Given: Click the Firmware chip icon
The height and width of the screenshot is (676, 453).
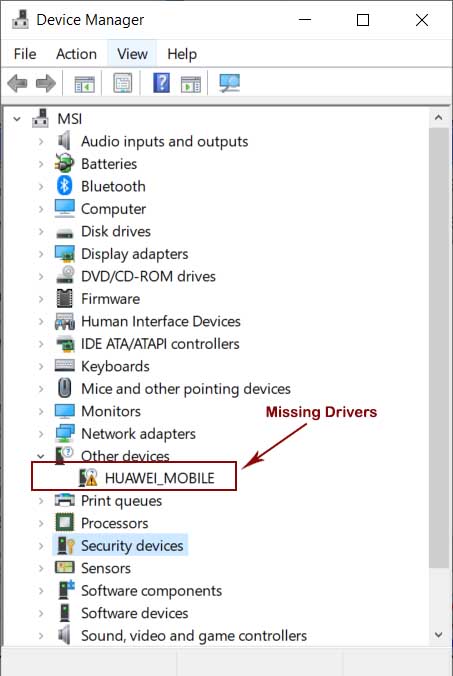Looking at the screenshot, I should coord(65,298).
